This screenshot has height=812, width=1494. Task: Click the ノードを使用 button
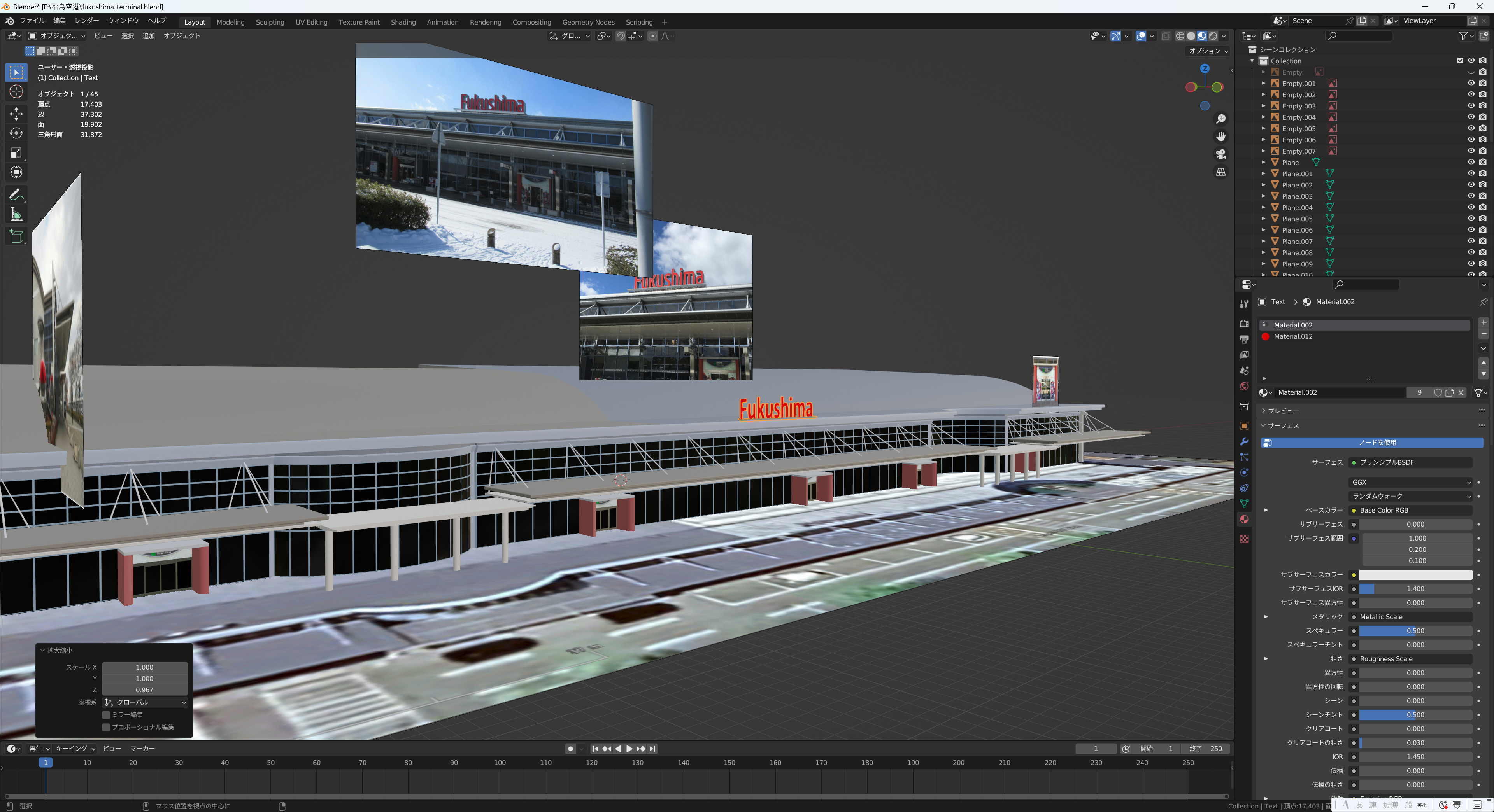(x=1372, y=443)
